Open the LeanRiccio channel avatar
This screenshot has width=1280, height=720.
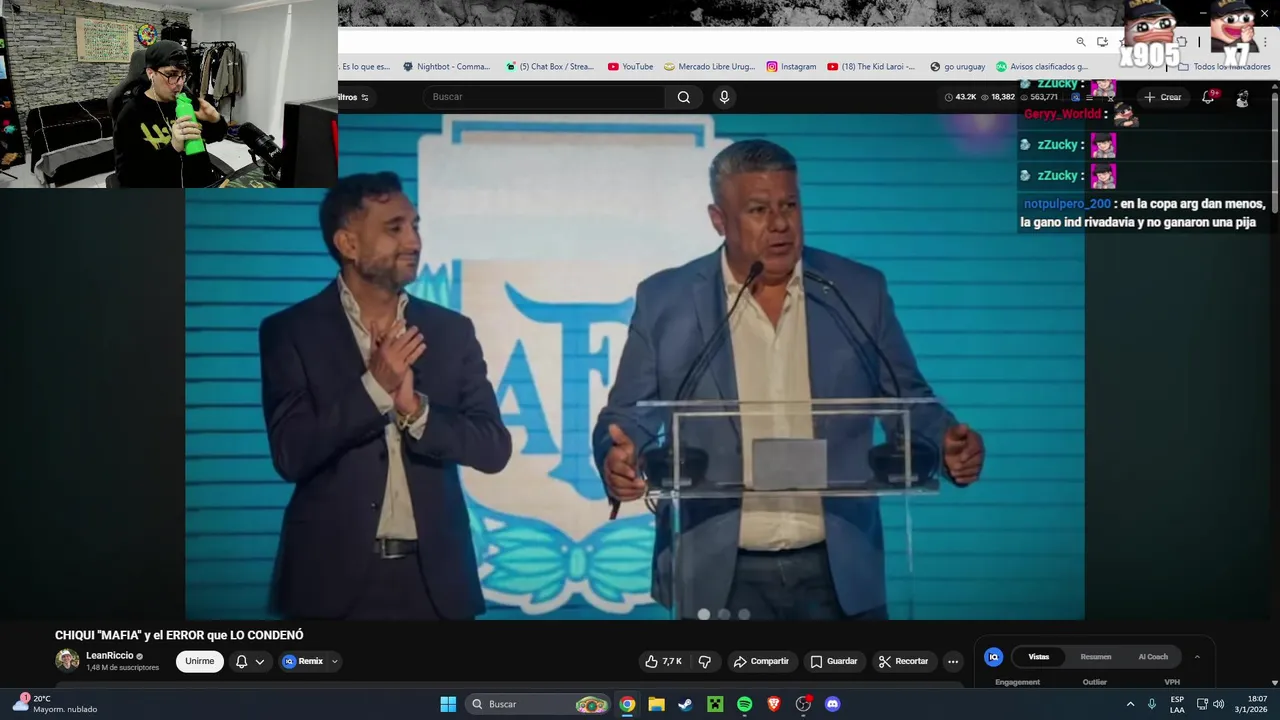[67, 660]
